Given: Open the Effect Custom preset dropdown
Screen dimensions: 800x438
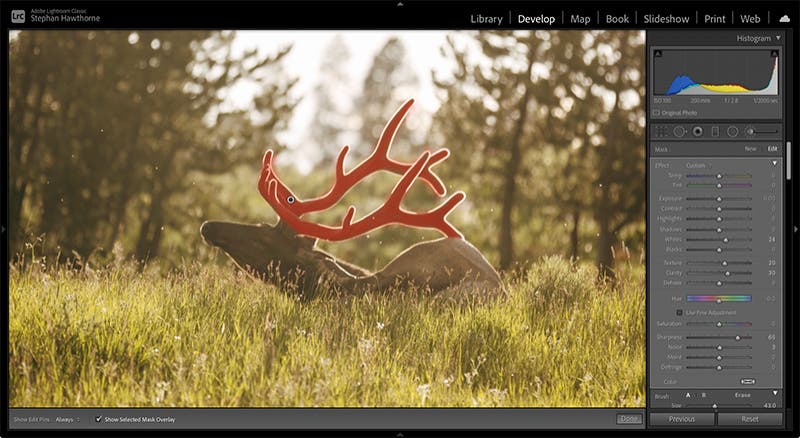Looking at the screenshot, I should (698, 164).
